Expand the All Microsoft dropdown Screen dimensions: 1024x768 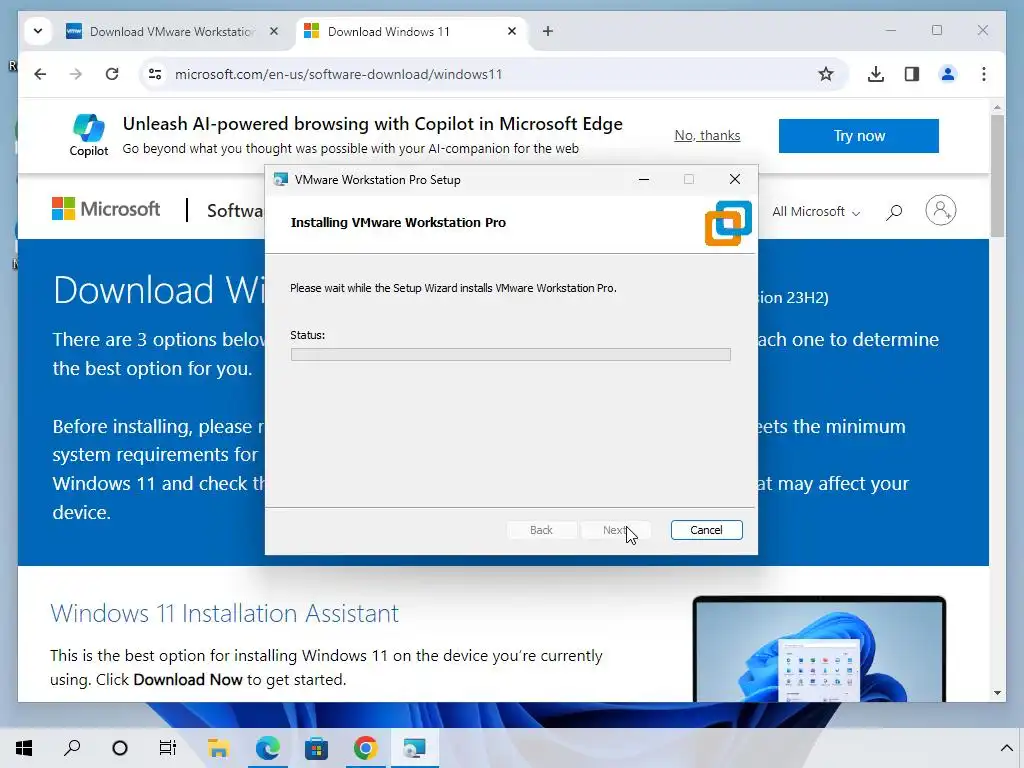[x=816, y=212]
